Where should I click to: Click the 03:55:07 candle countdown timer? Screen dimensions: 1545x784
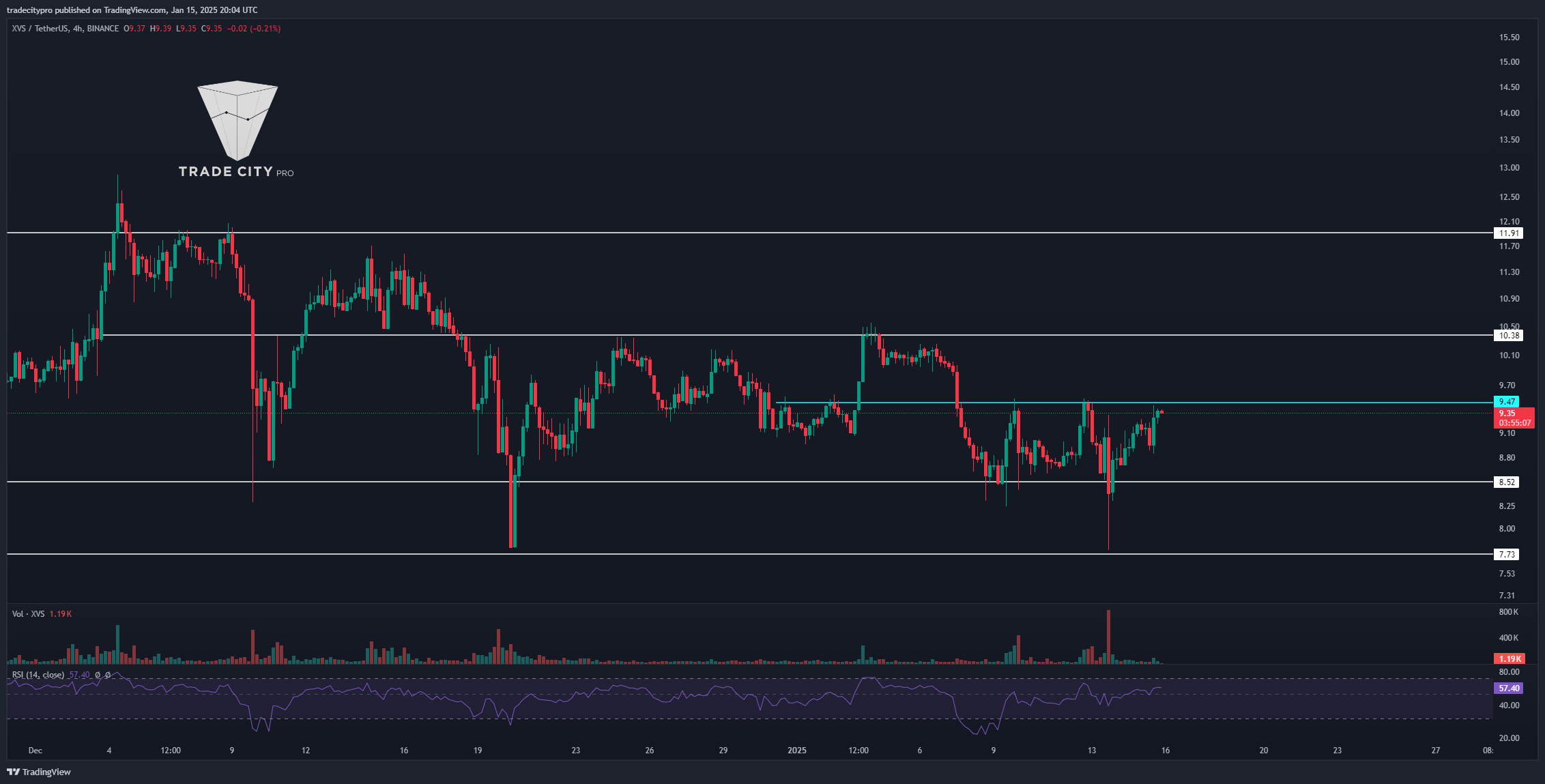[x=1514, y=423]
